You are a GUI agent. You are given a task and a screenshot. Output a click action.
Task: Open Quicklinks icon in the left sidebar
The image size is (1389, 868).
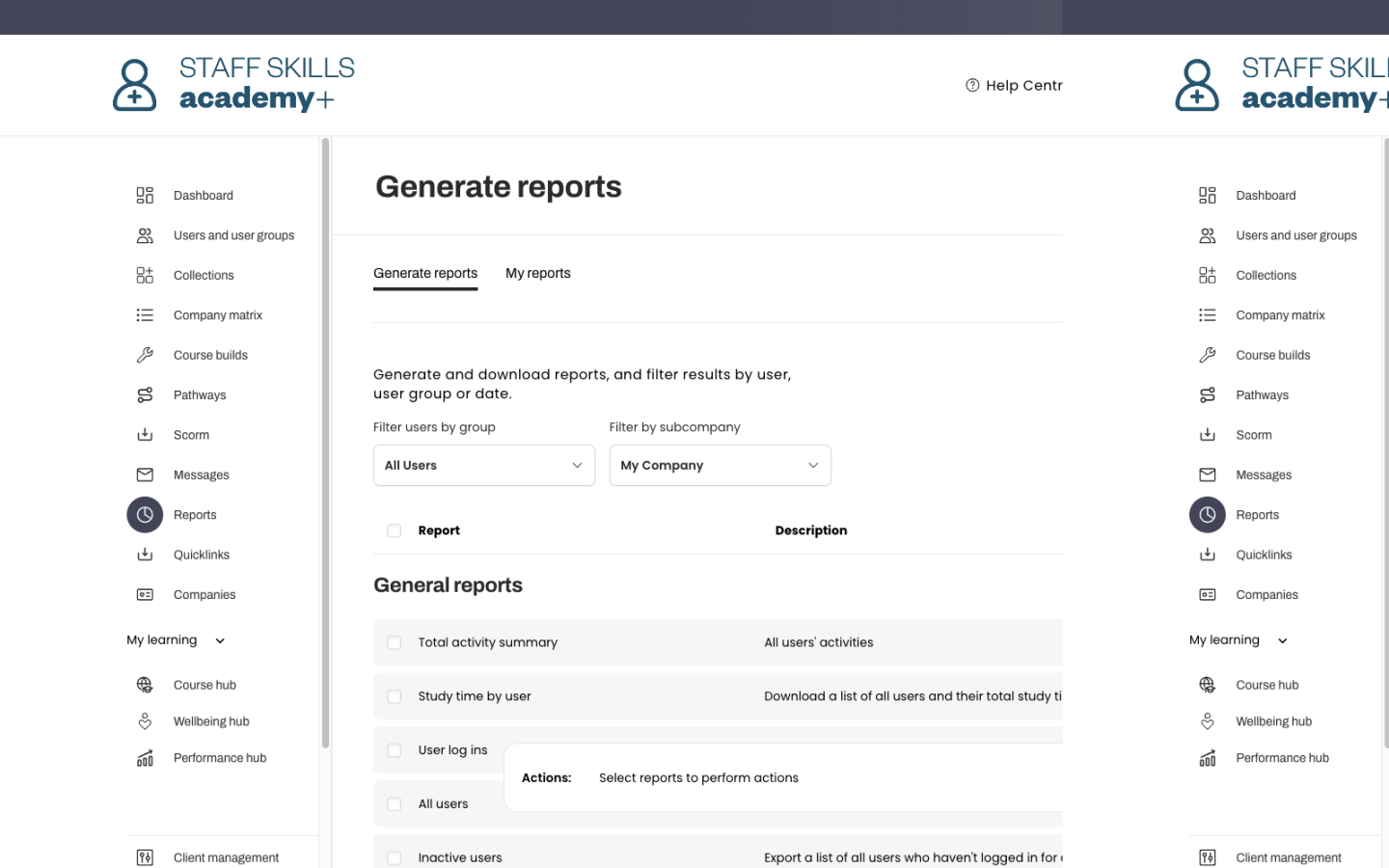click(x=145, y=555)
